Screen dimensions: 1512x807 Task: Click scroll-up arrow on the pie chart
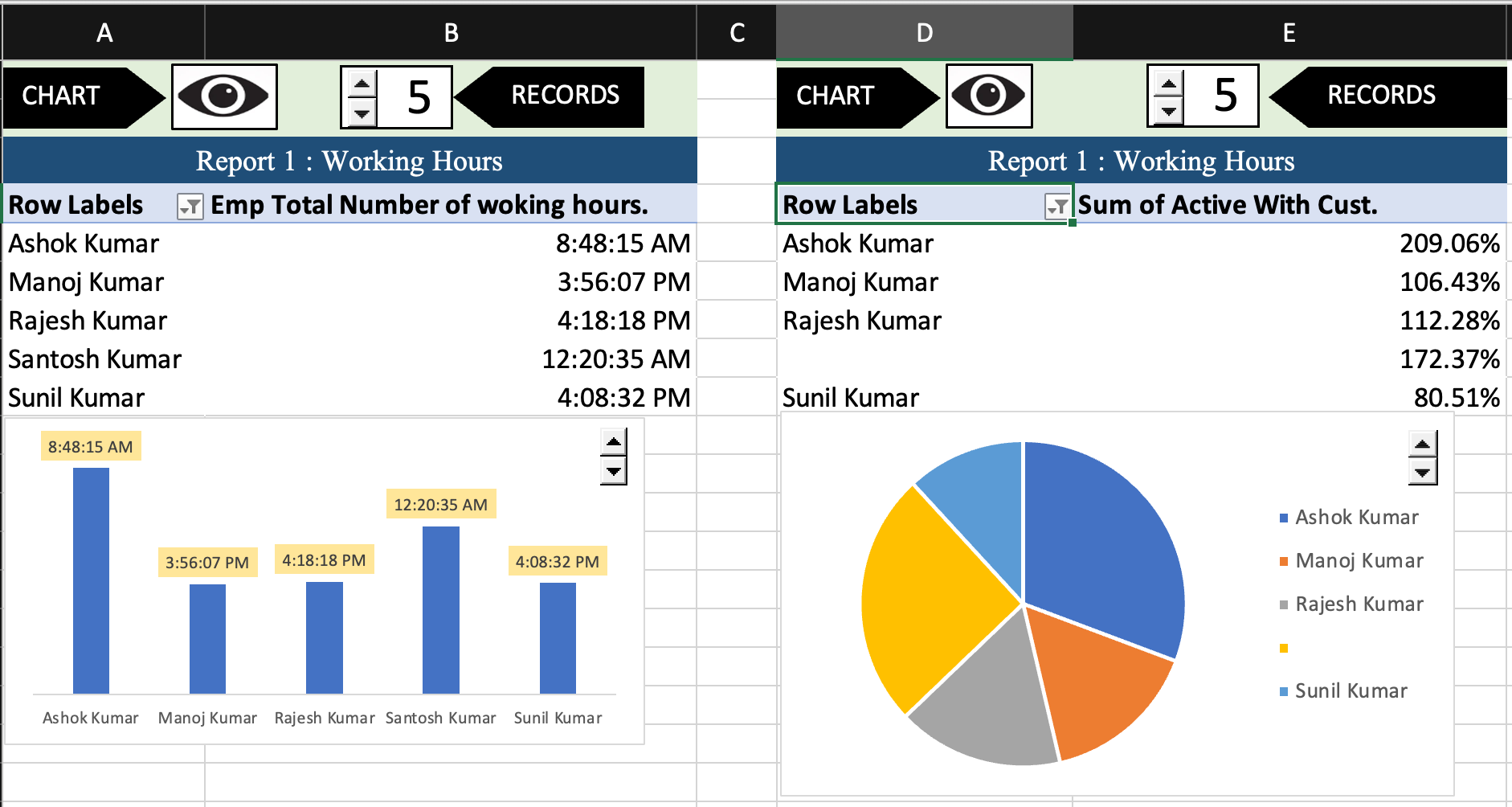pyautogui.click(x=1421, y=443)
